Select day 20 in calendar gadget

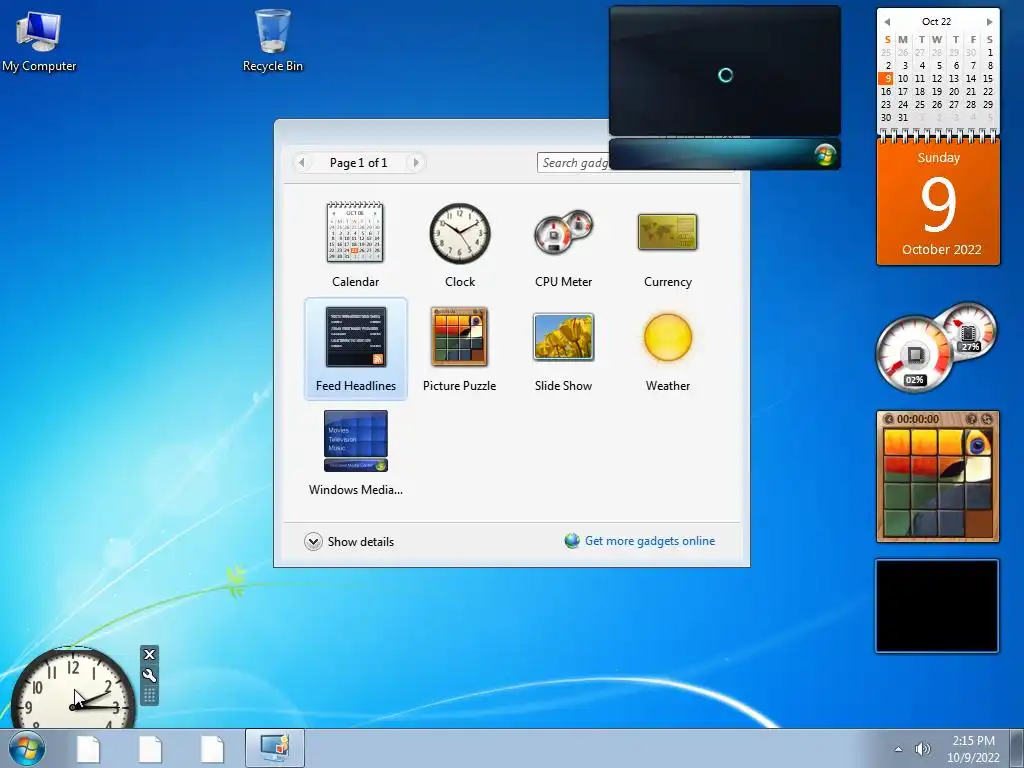[x=953, y=91]
